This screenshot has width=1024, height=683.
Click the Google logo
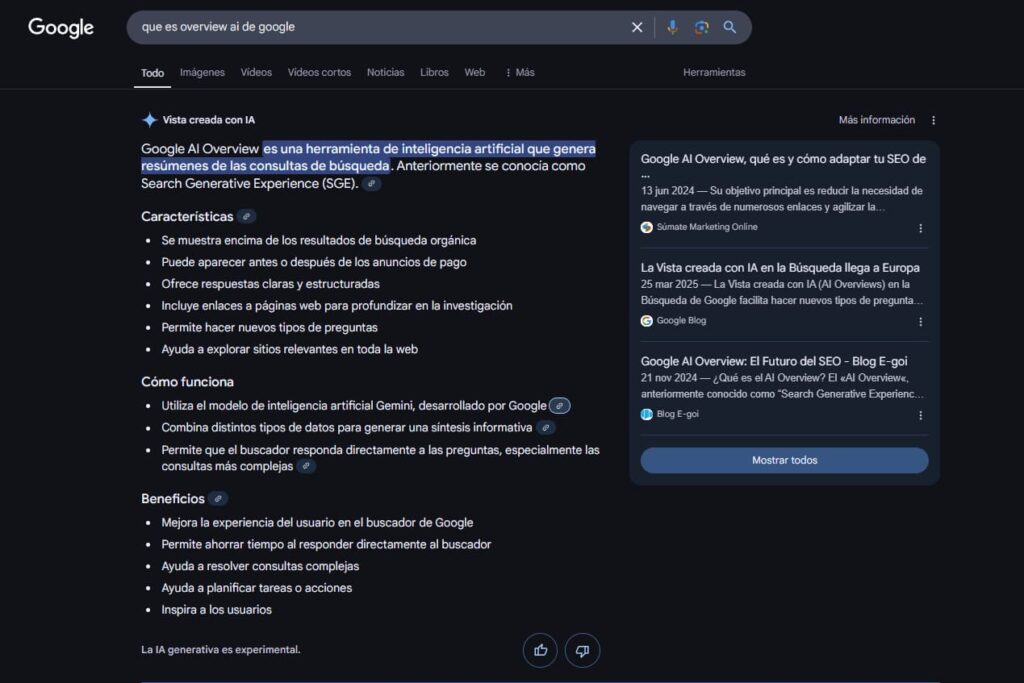coord(61,27)
